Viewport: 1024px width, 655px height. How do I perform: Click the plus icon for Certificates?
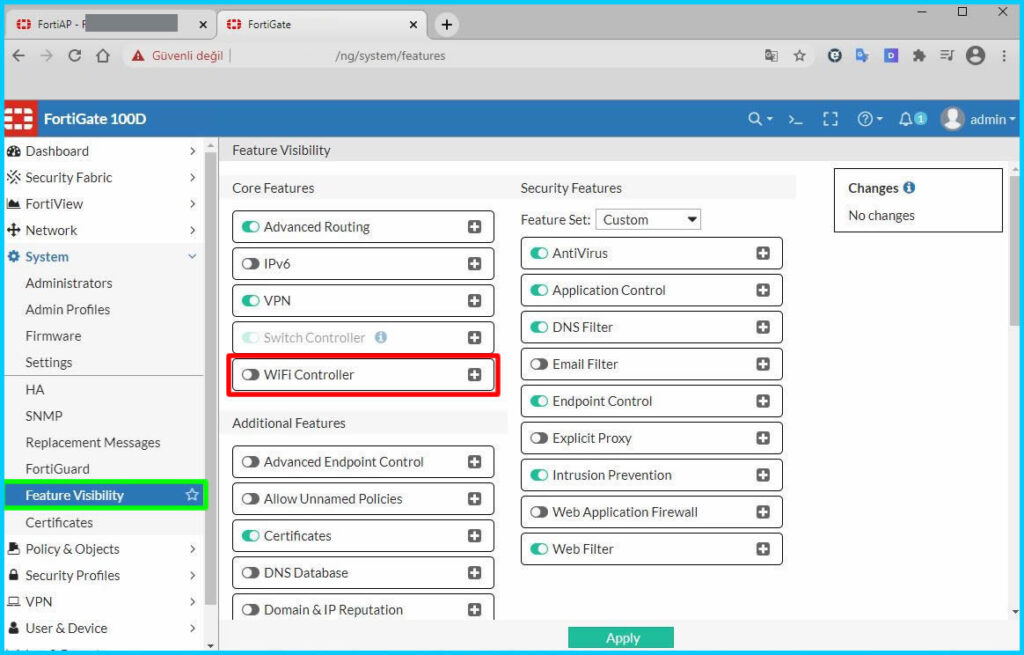coord(475,535)
